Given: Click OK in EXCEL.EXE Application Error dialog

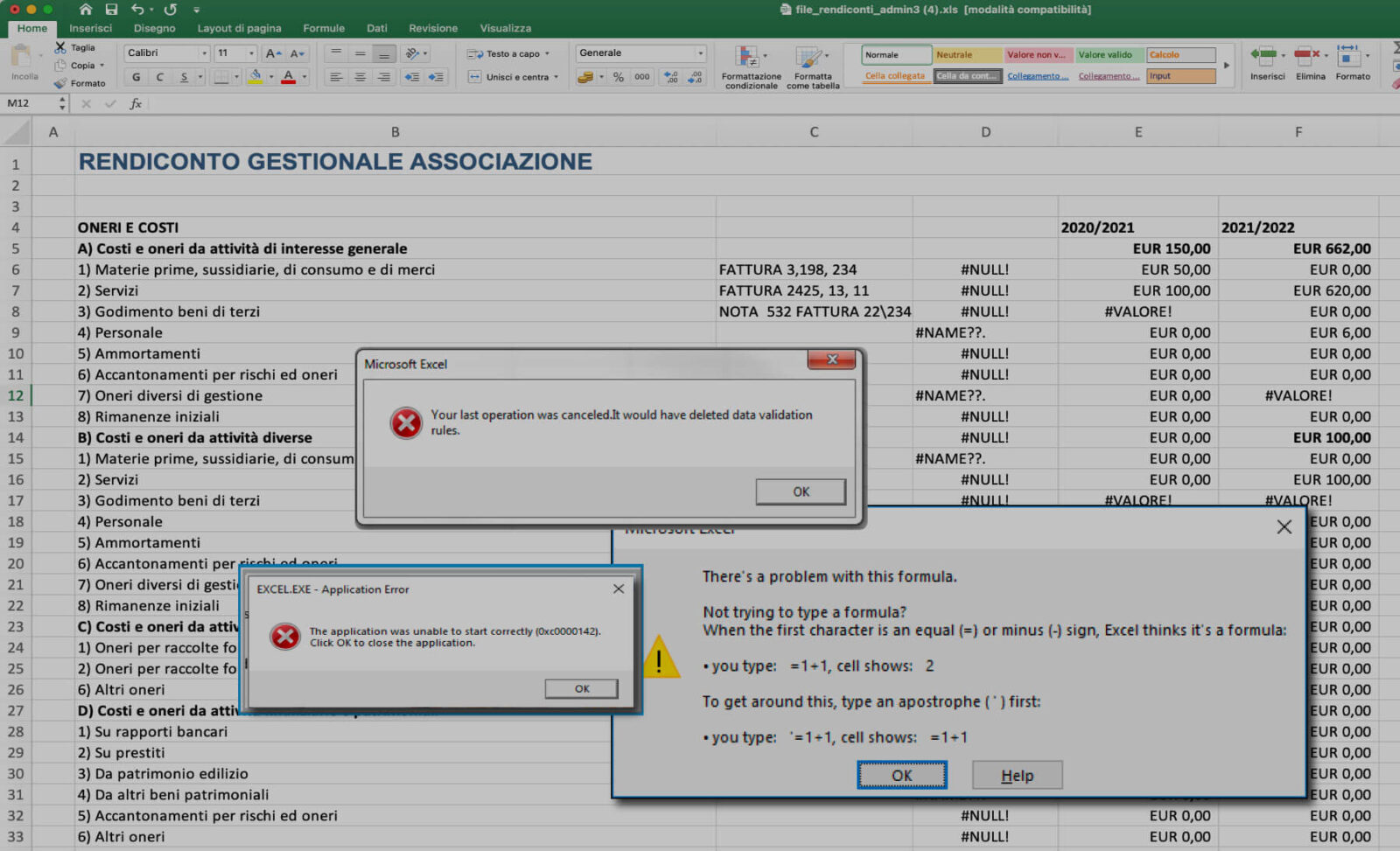Looking at the screenshot, I should 582,688.
